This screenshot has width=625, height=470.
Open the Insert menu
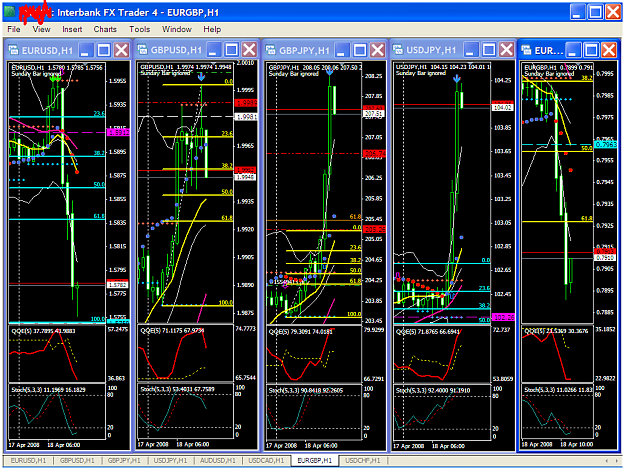(x=72, y=29)
